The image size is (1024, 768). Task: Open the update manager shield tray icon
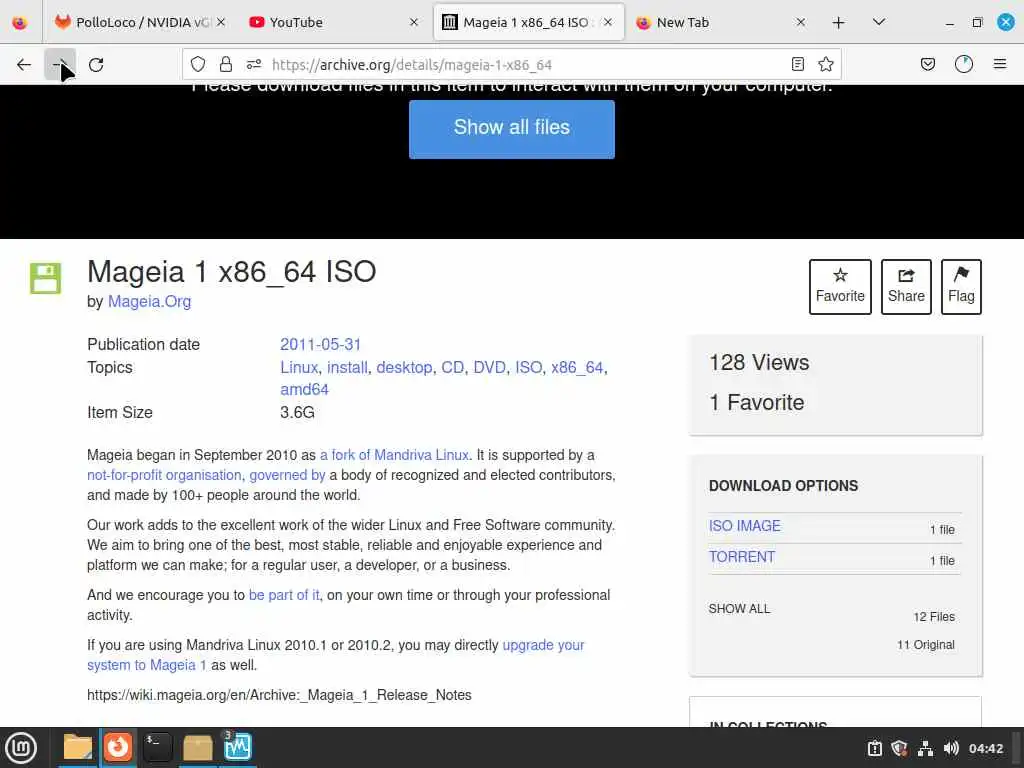899,748
